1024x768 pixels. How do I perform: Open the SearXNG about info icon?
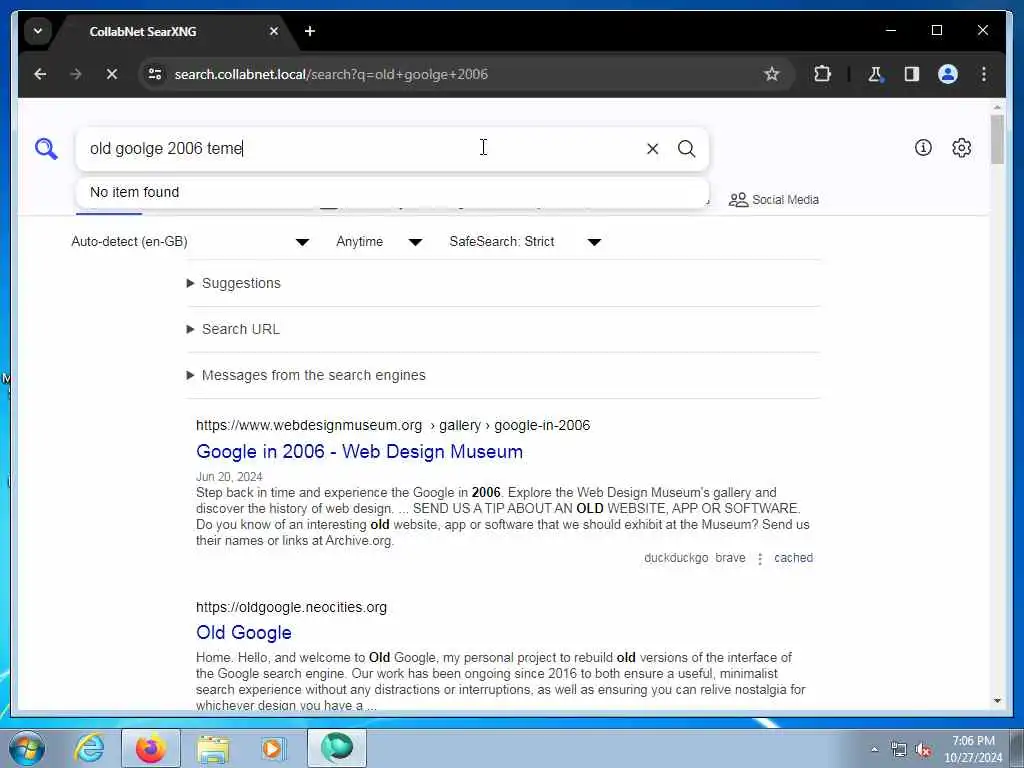[923, 148]
